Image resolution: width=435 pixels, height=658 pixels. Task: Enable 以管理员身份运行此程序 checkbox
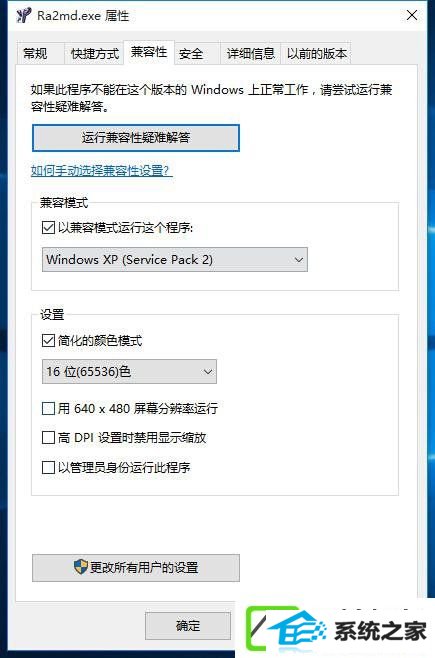(x=48, y=467)
